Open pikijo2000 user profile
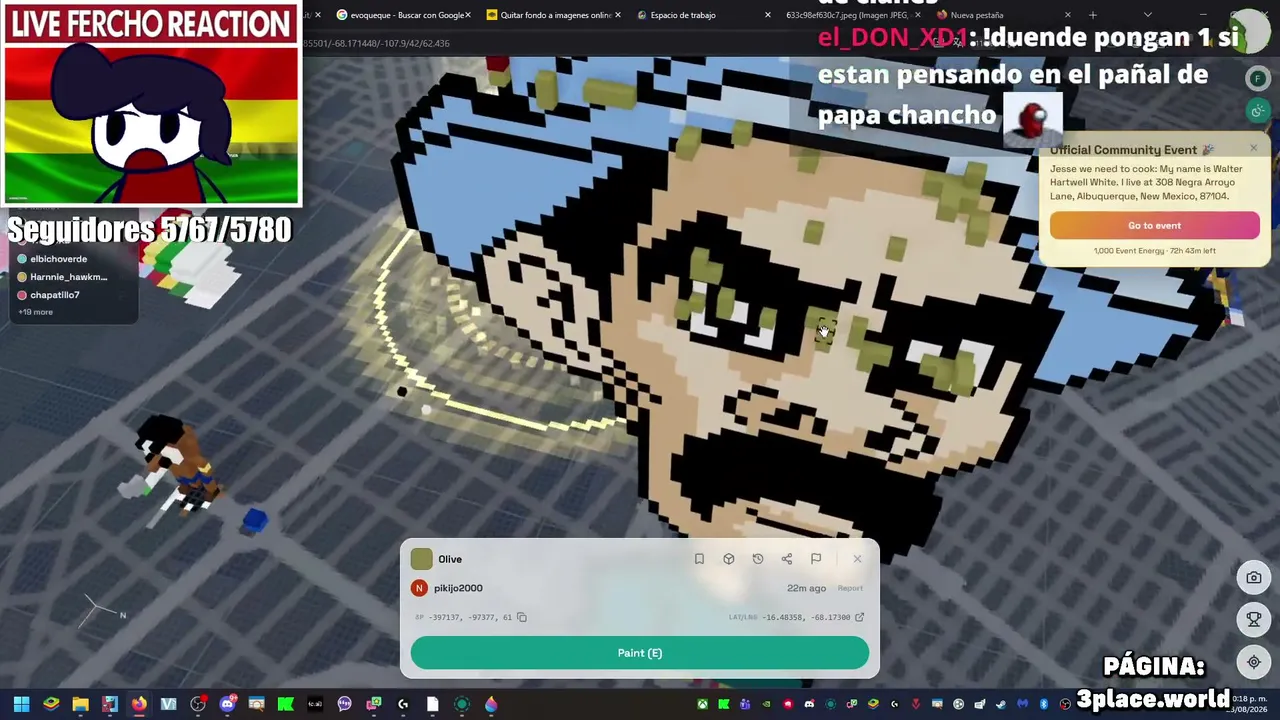The width and height of the screenshot is (1280, 720). point(458,588)
